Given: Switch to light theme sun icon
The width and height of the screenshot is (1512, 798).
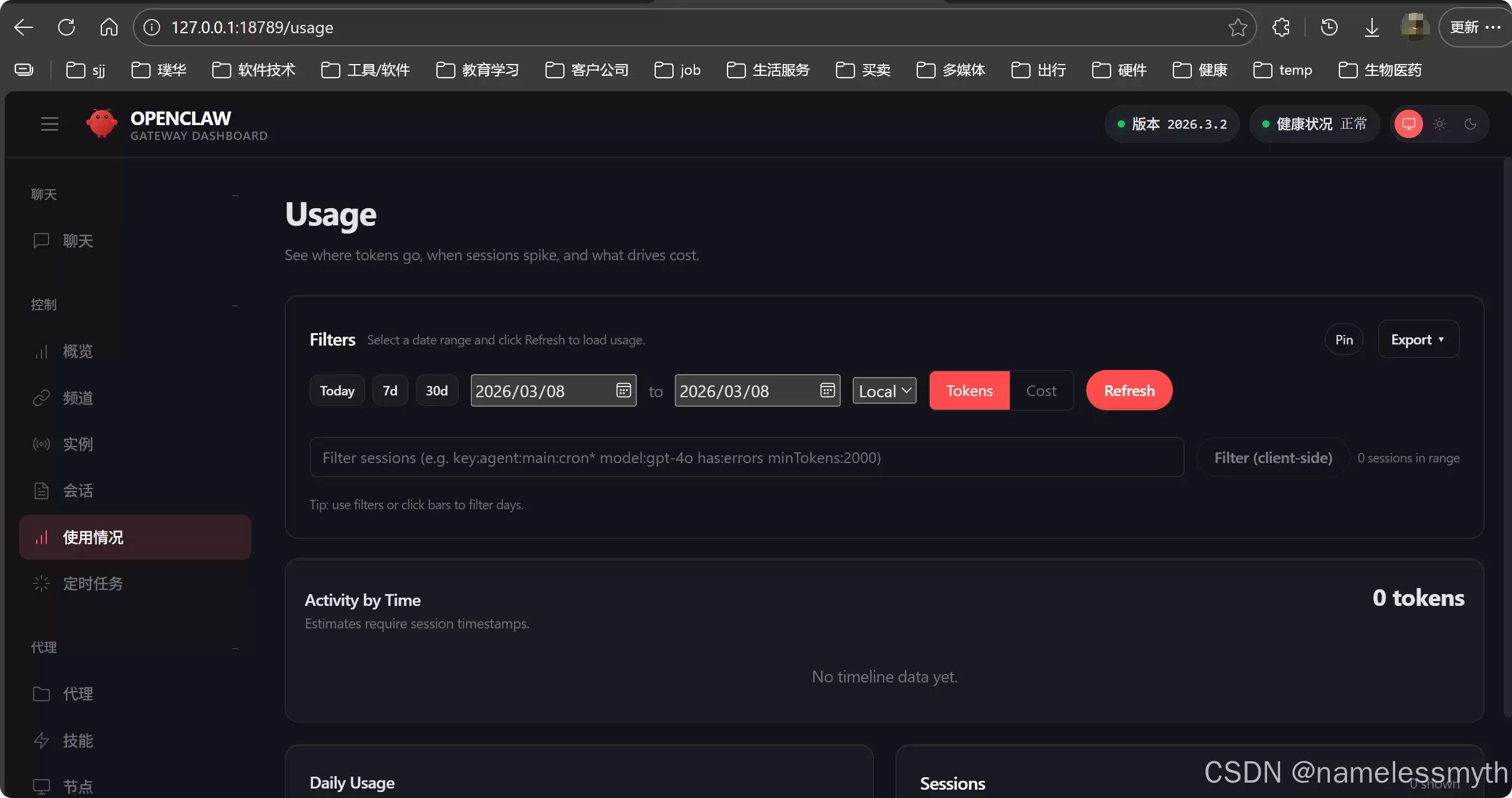Looking at the screenshot, I should click(x=1439, y=124).
